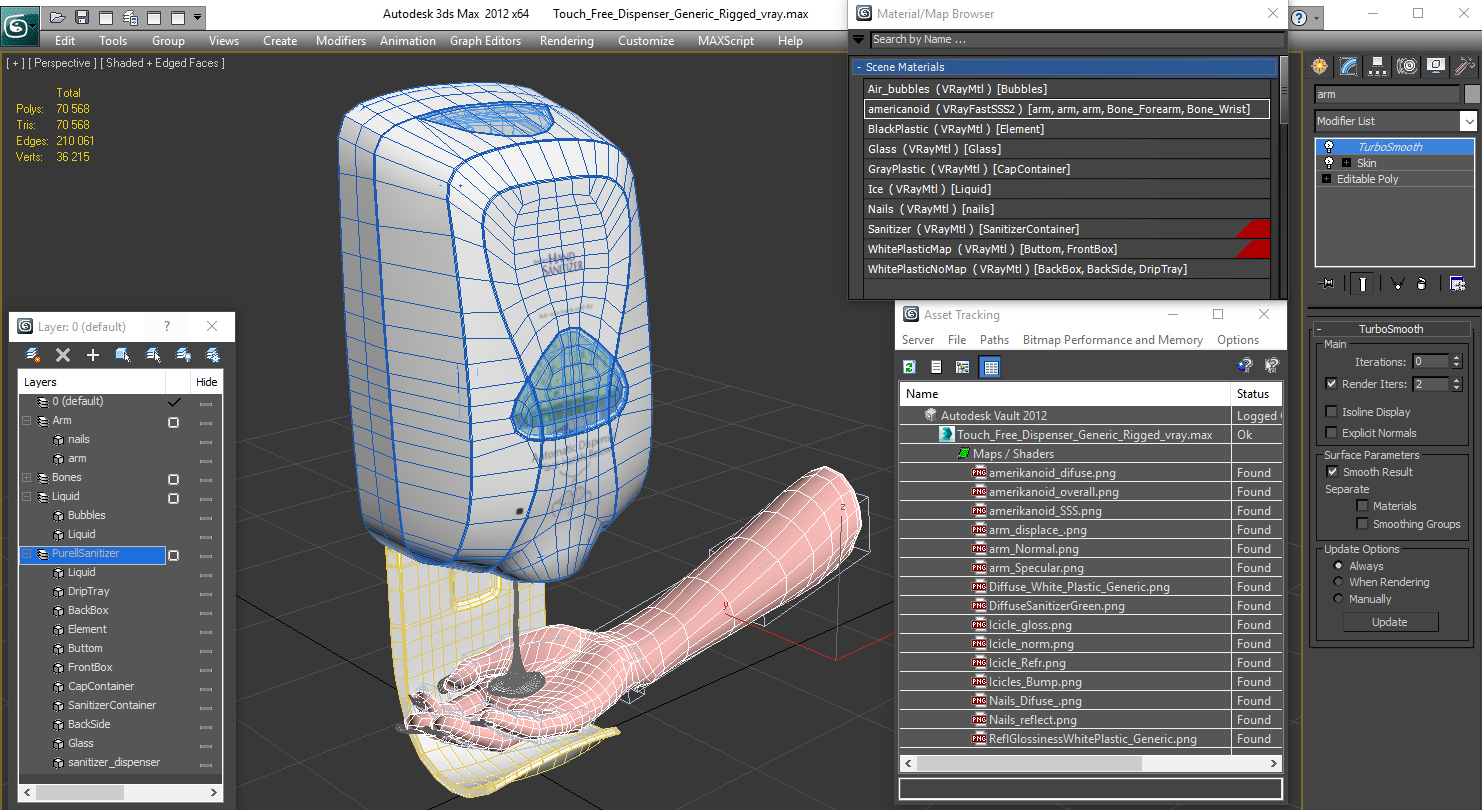Click the Table View icon in Asset Tracking

991,367
